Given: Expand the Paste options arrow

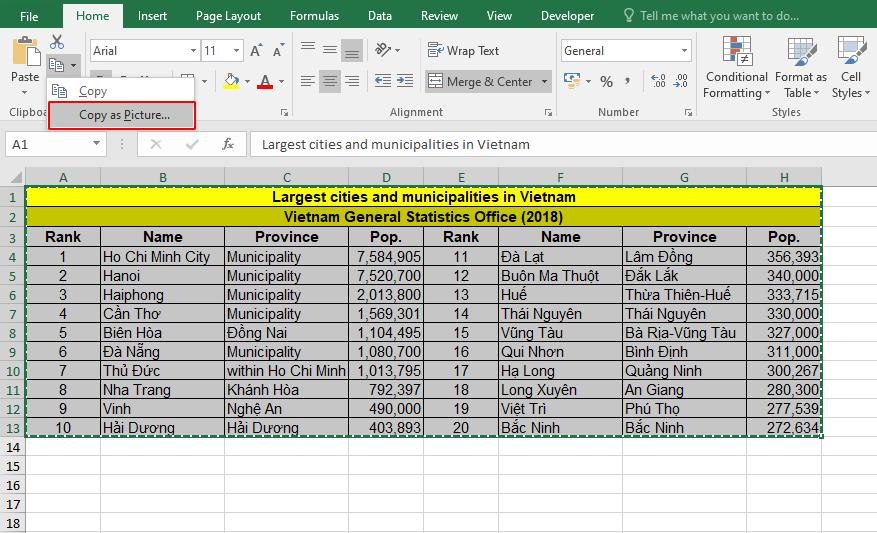Looking at the screenshot, I should pyautogui.click(x=25, y=92).
